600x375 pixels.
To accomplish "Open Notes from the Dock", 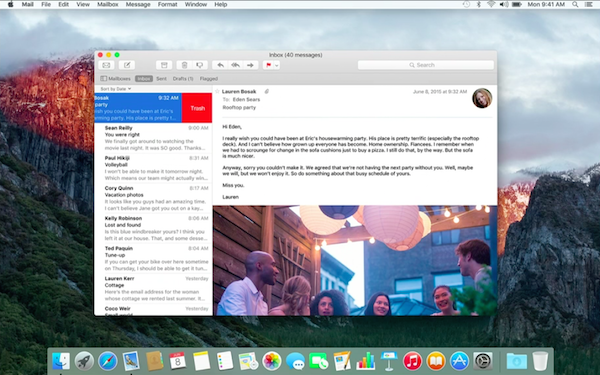I will click(202, 360).
